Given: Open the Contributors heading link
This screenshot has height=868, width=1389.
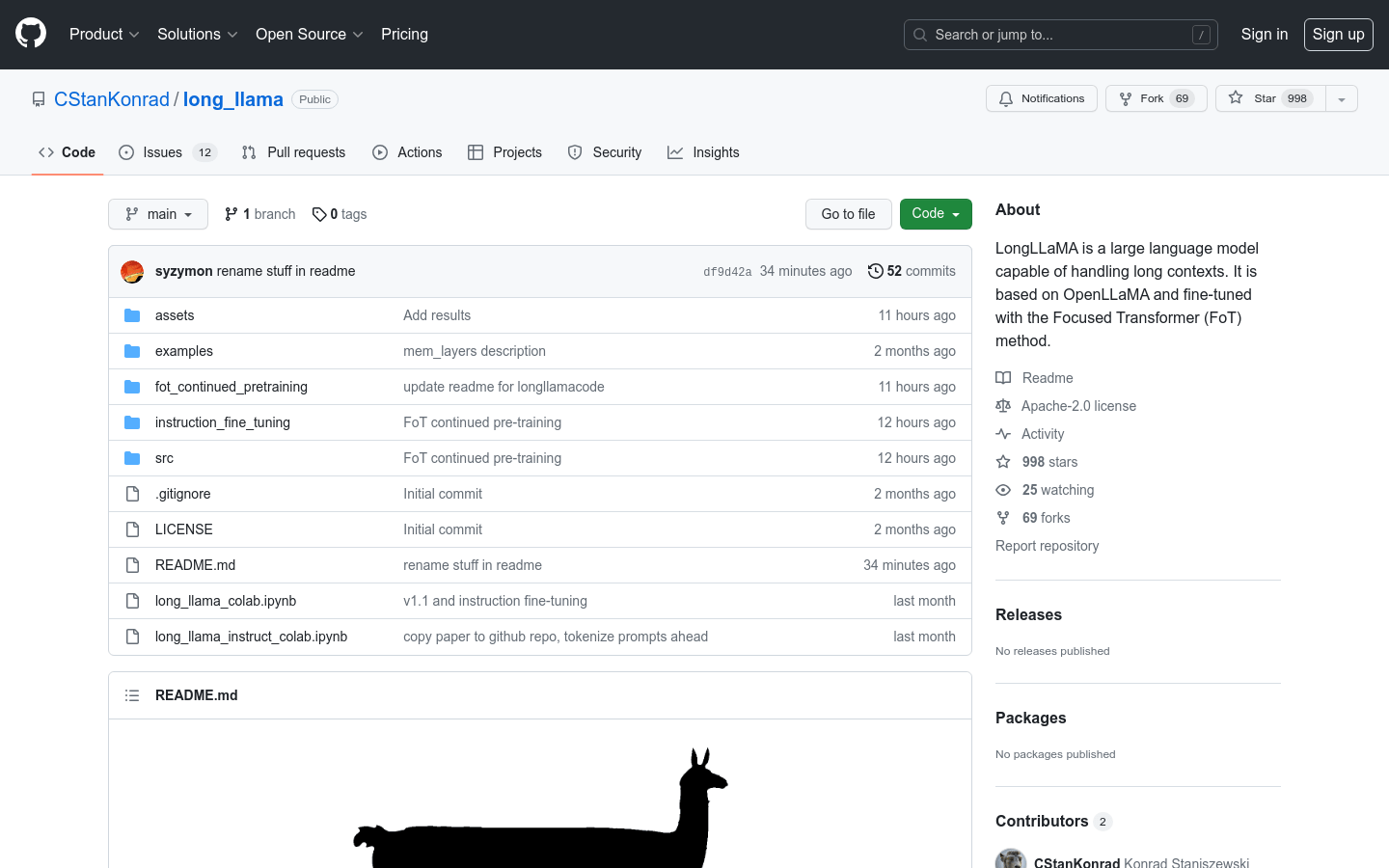Looking at the screenshot, I should (1052, 821).
